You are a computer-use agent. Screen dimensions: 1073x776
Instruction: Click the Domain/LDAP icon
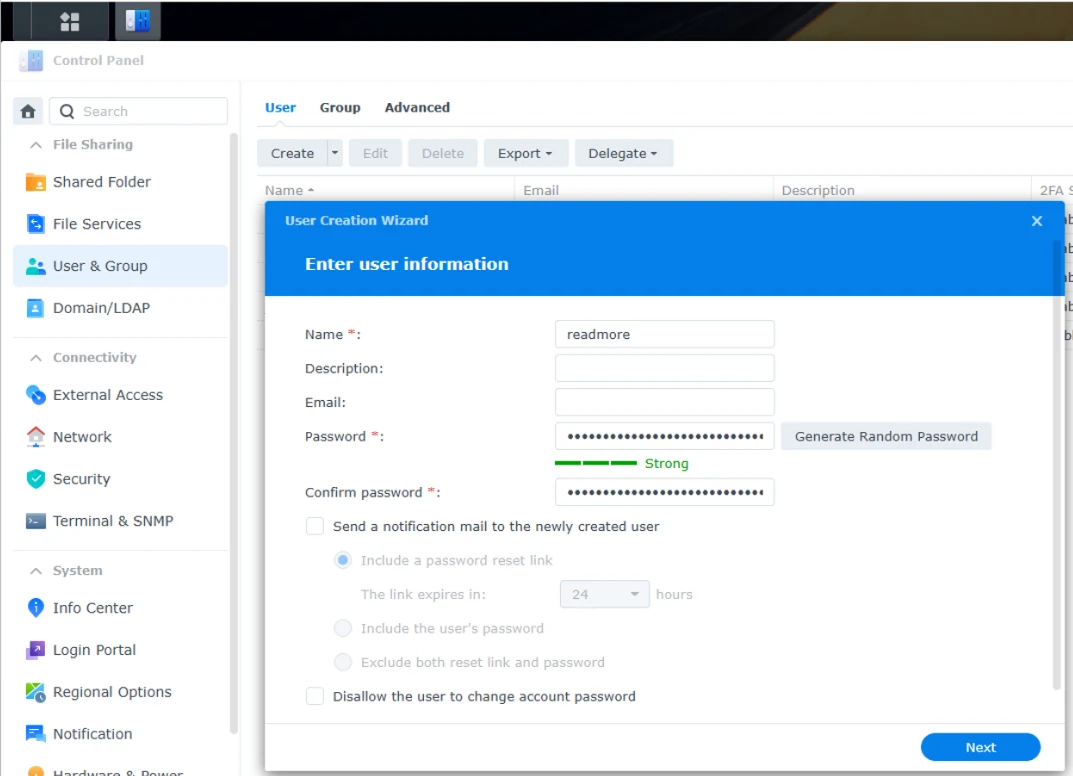click(x=35, y=308)
